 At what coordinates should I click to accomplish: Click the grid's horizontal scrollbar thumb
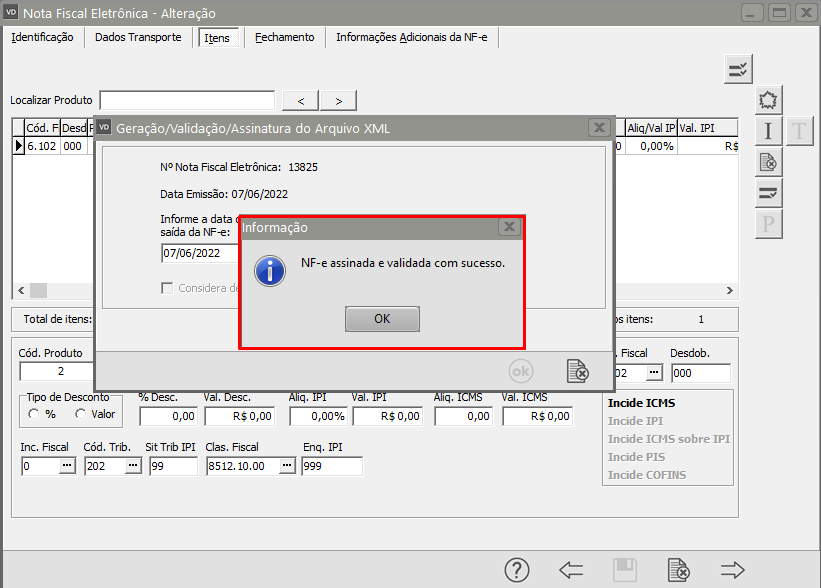coord(38,290)
